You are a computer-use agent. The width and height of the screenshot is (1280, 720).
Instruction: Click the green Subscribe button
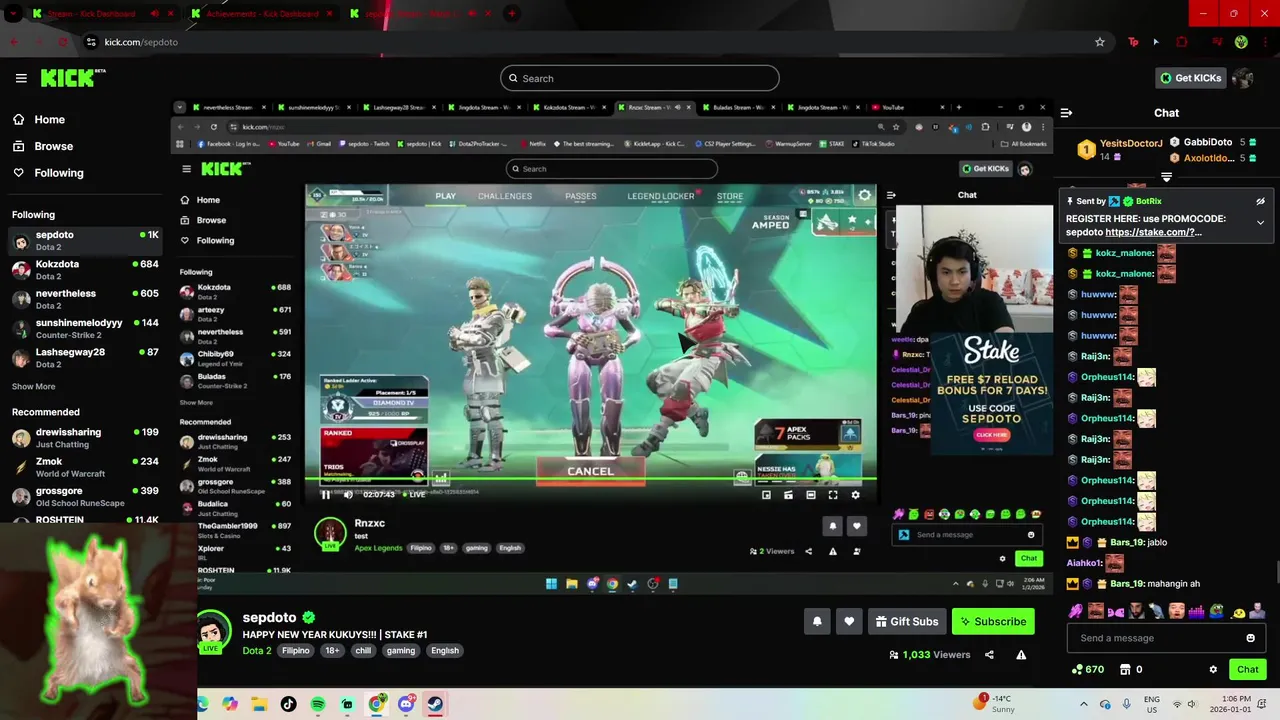pyautogui.click(x=993, y=621)
